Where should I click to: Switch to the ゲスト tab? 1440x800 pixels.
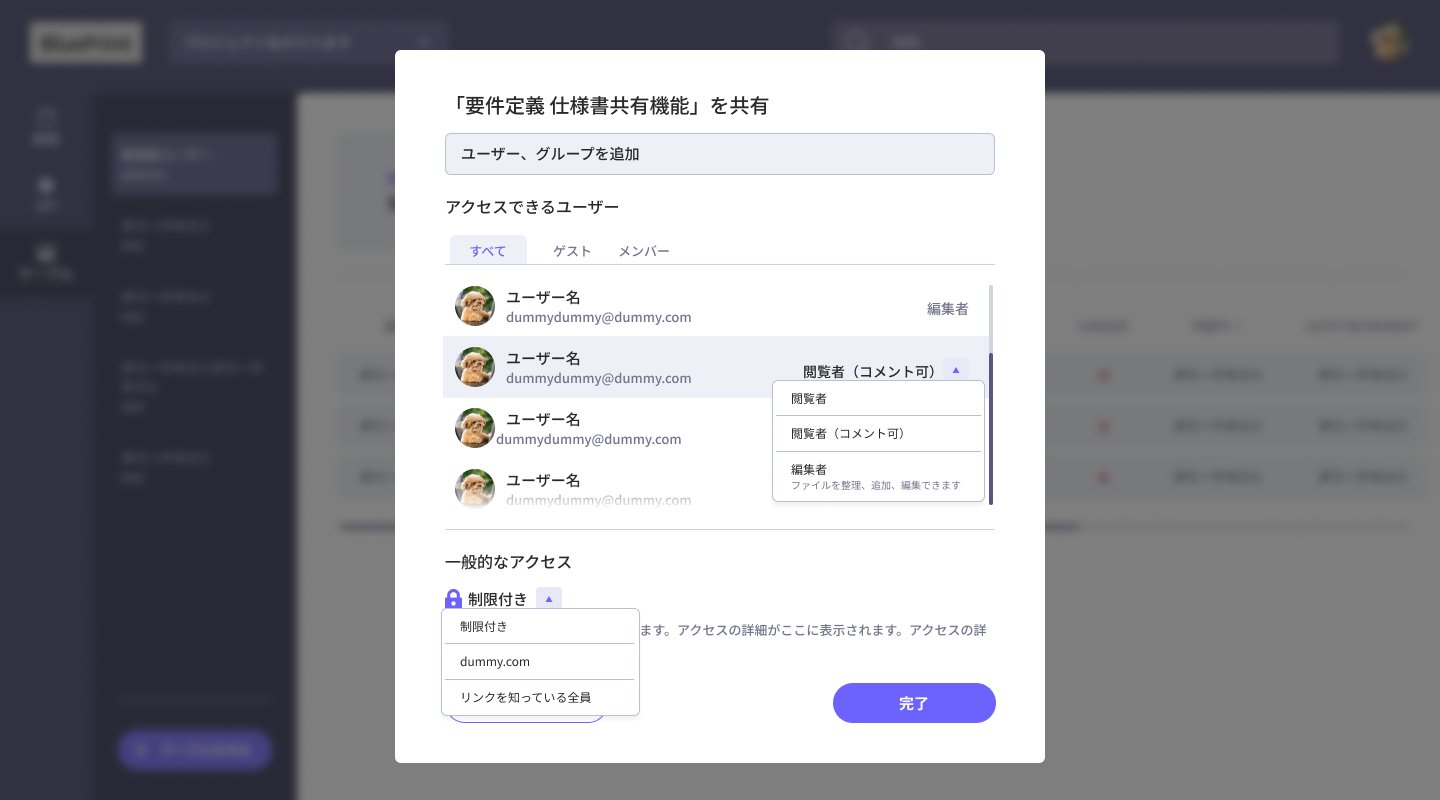pos(573,251)
